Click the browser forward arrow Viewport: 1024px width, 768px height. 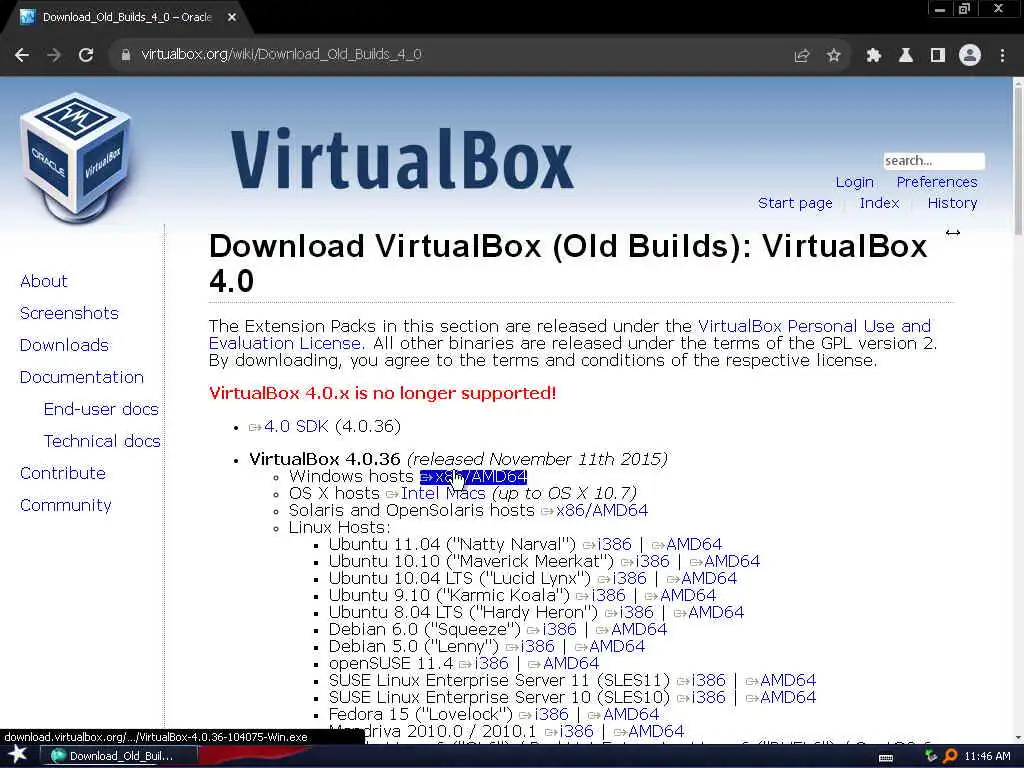click(x=54, y=55)
